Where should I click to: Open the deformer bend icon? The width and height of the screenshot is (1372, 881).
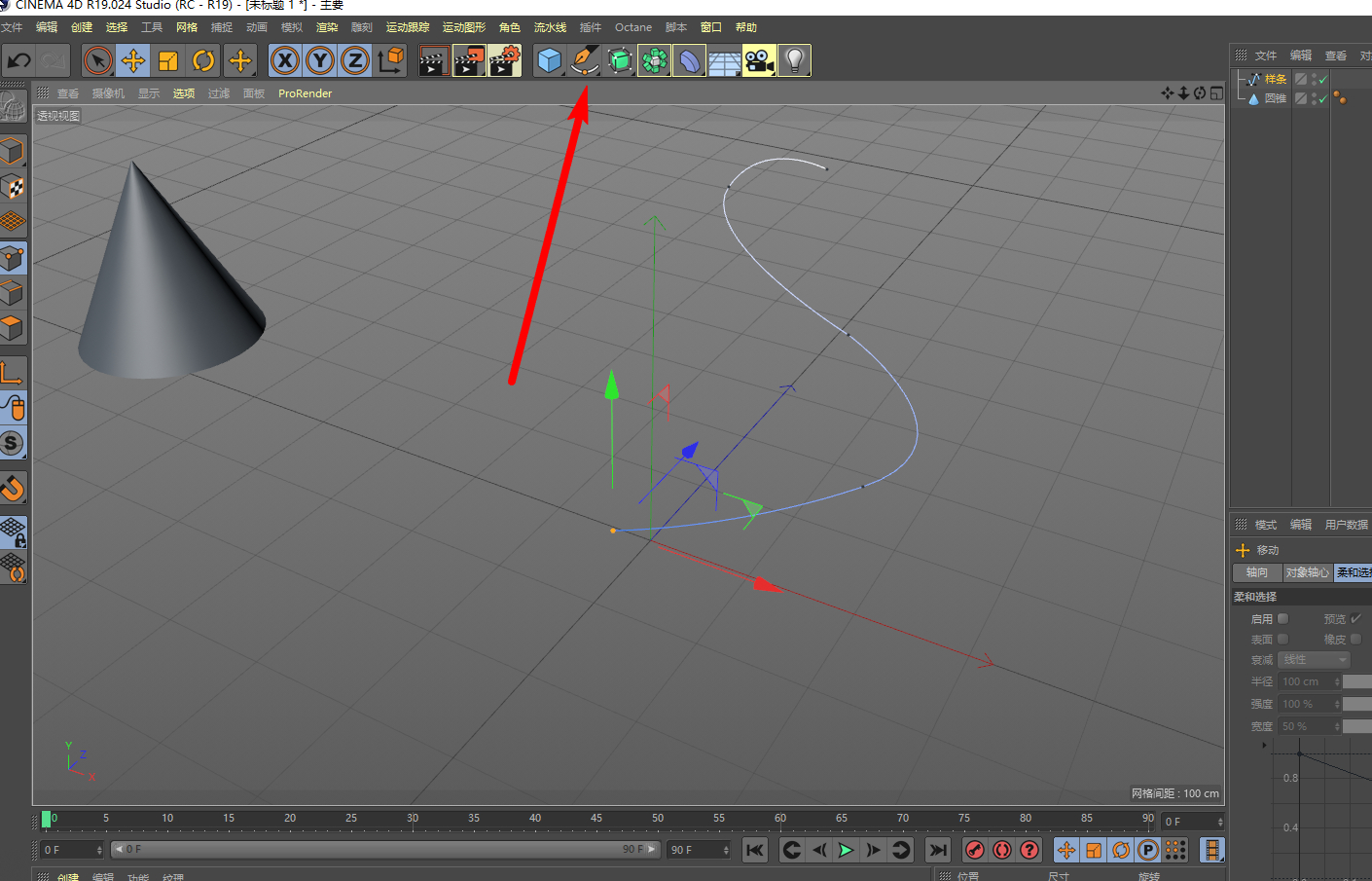click(x=690, y=60)
